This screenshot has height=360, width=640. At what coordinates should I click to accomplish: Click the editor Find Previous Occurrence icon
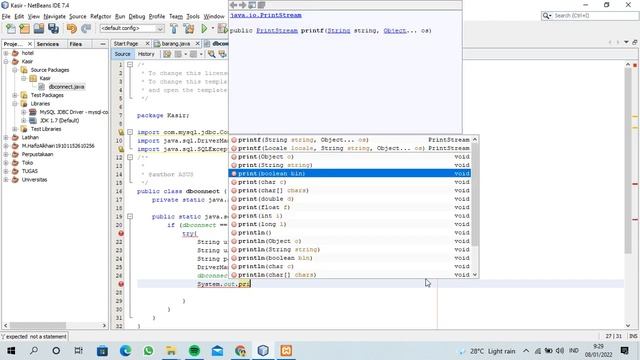[222, 54]
